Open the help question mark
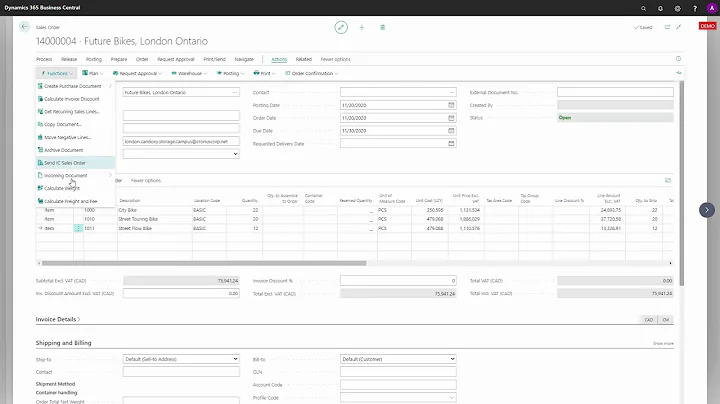This screenshot has width=720, height=404. (x=695, y=8)
